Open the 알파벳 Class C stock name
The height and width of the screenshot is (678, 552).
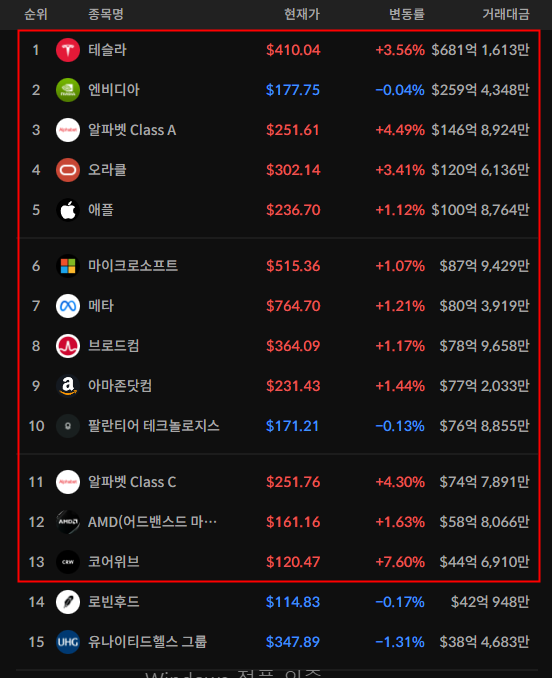132,482
